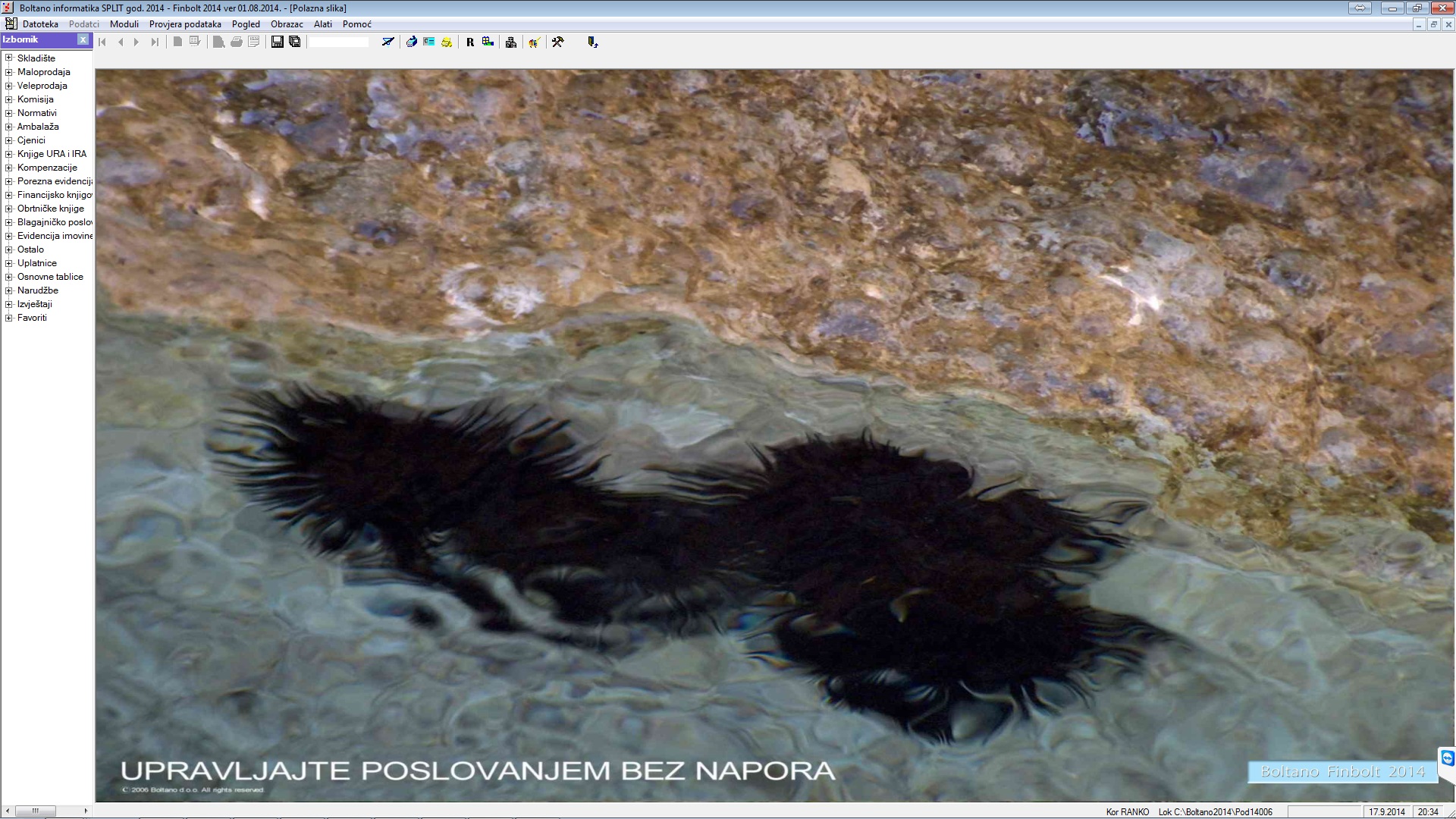Click the TeamViewer icon at right edge
This screenshot has height=819, width=1456.
point(1447,758)
